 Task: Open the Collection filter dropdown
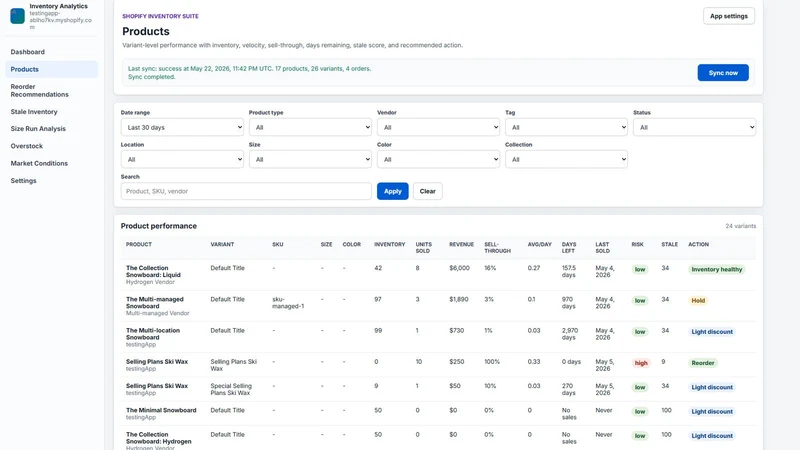coord(566,159)
